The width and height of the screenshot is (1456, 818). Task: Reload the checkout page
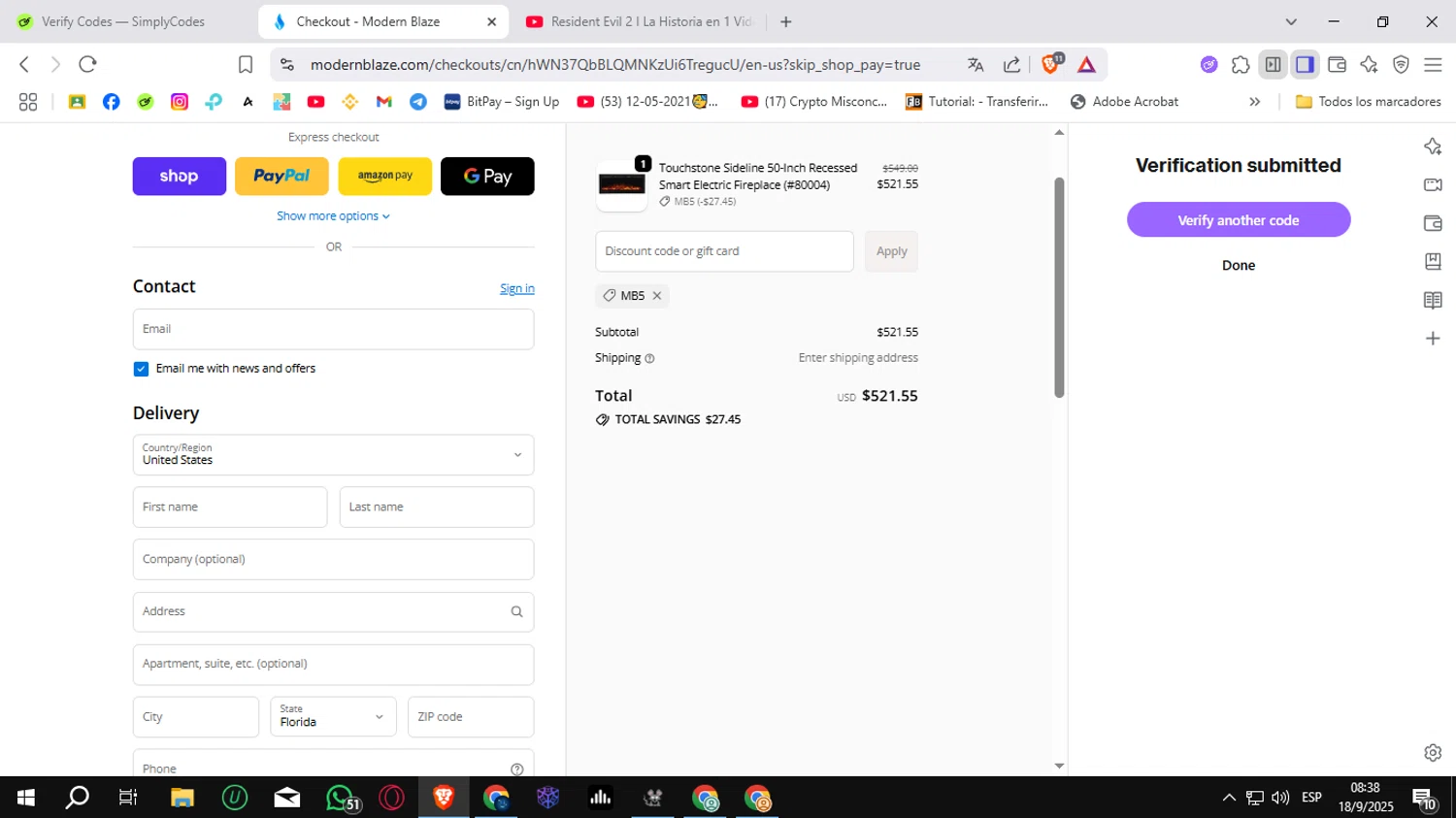[87, 64]
